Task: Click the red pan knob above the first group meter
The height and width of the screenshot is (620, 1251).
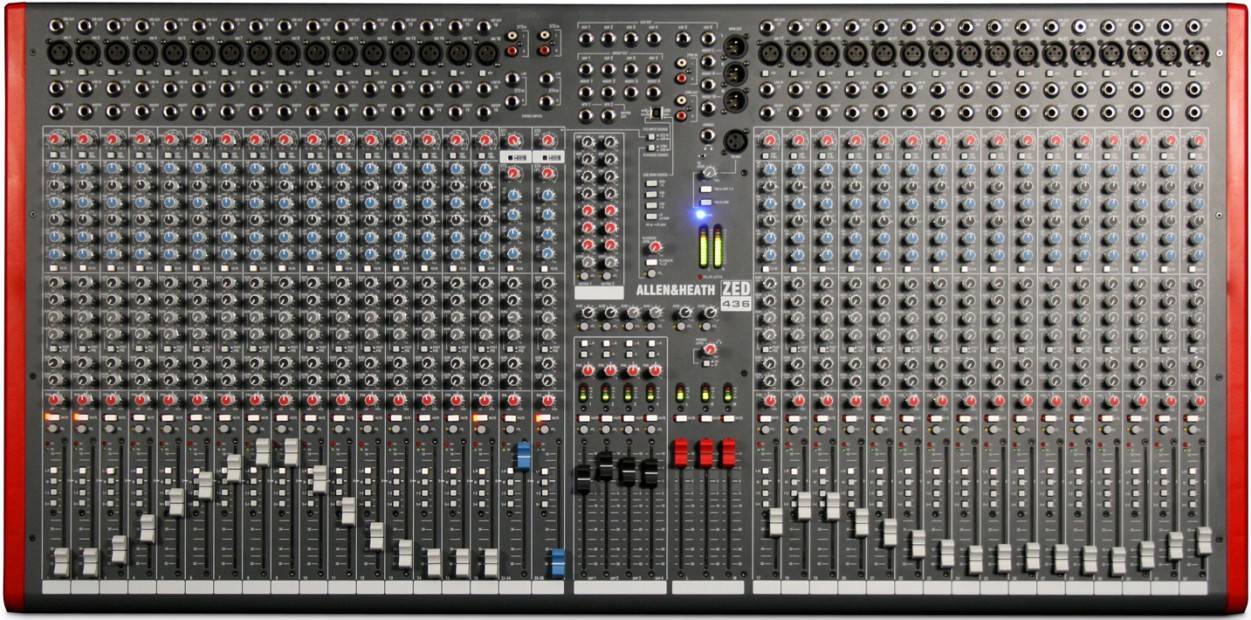Action: click(587, 368)
